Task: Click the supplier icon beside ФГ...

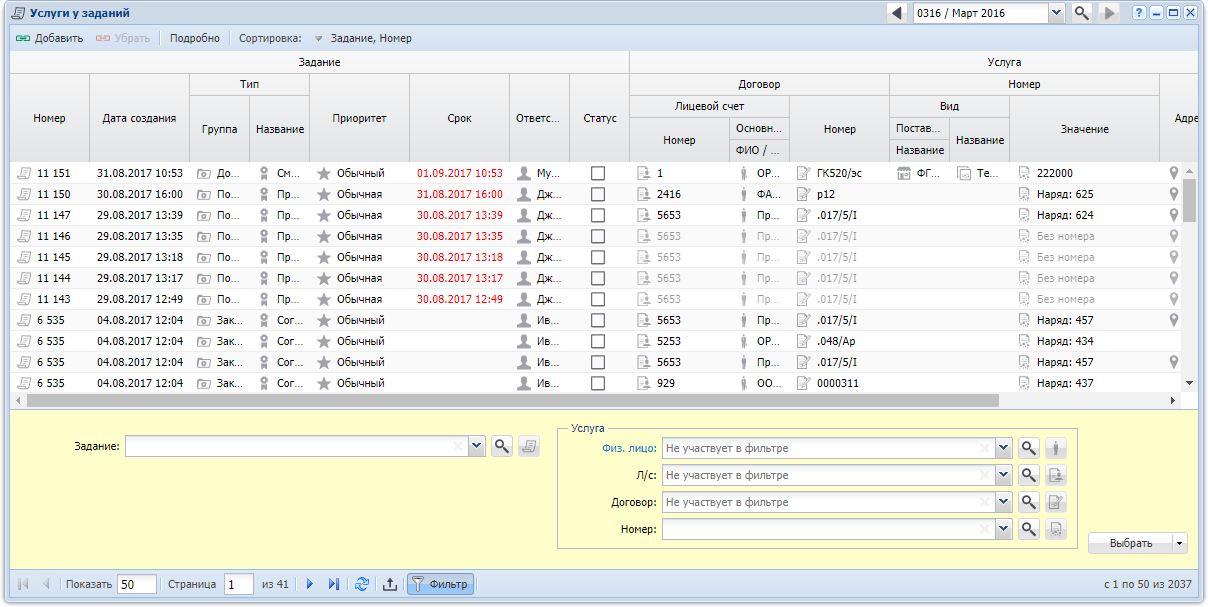Action: 904,173
